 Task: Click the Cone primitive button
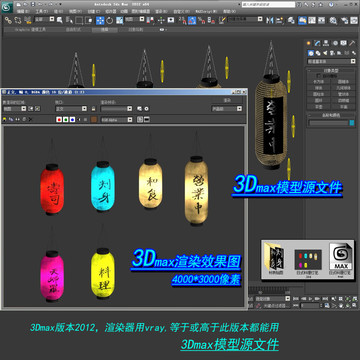(343, 81)
